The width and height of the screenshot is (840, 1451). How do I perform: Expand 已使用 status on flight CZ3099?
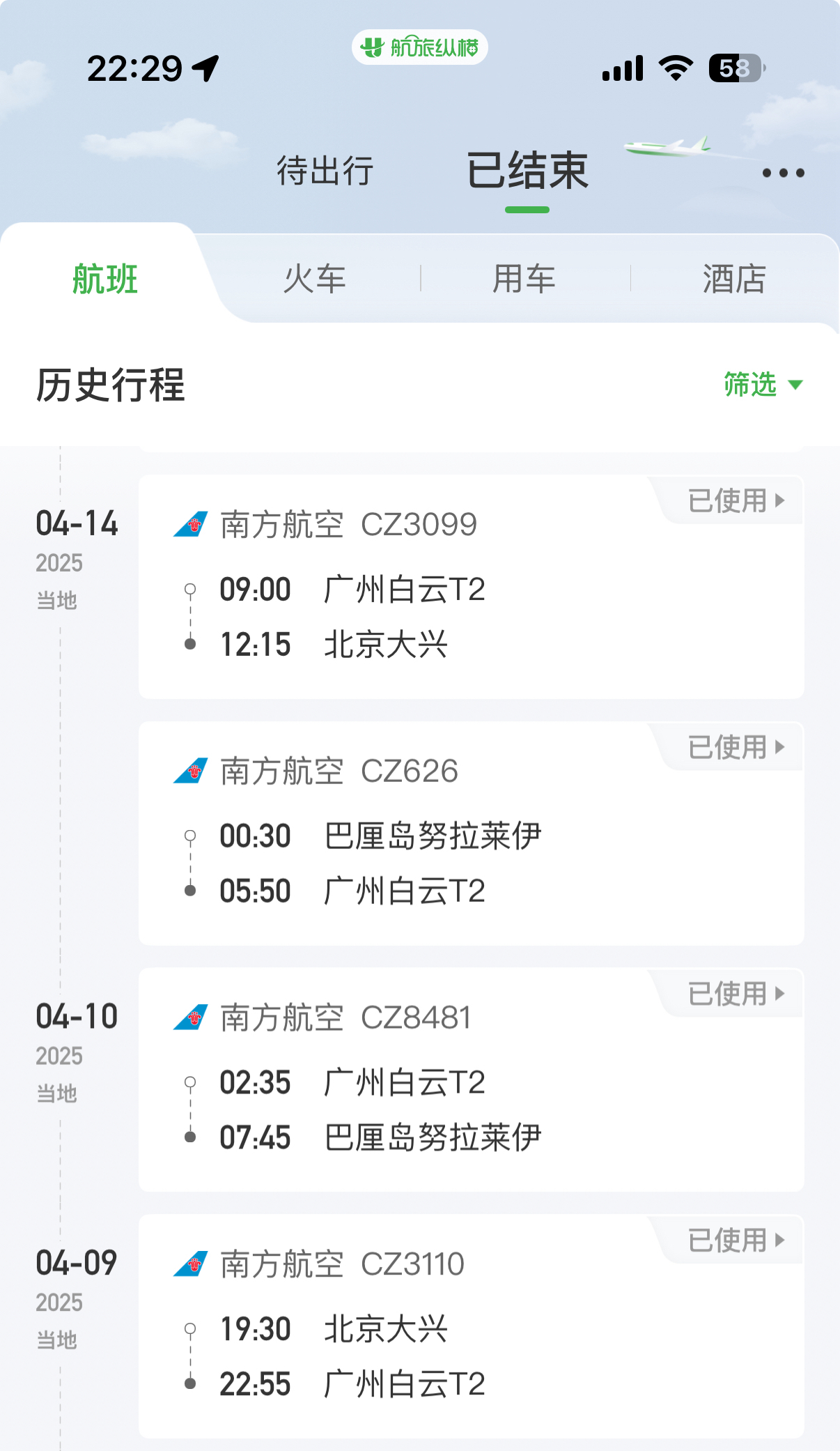tap(736, 500)
